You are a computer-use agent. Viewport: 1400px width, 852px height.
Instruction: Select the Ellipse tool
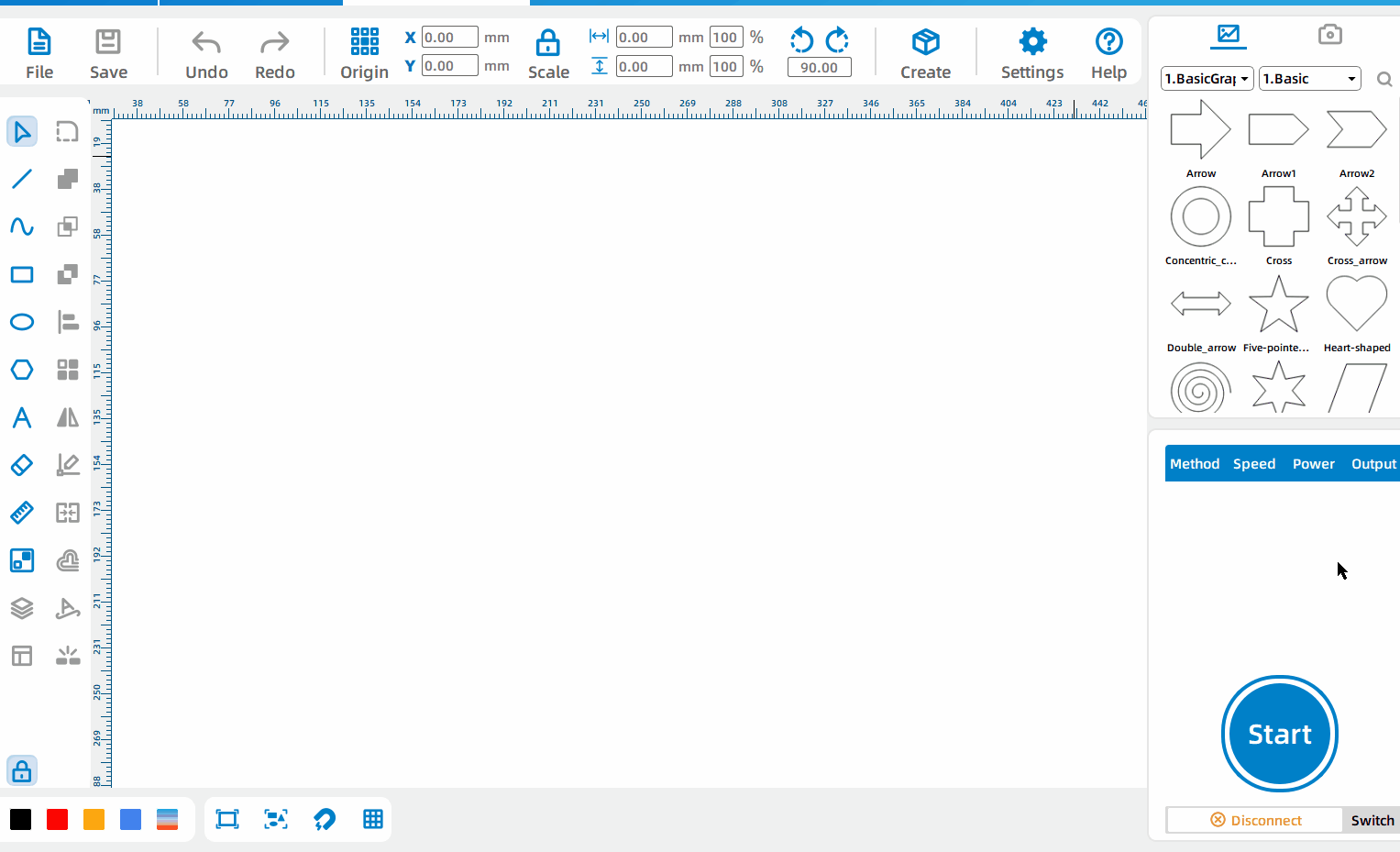click(x=22, y=322)
